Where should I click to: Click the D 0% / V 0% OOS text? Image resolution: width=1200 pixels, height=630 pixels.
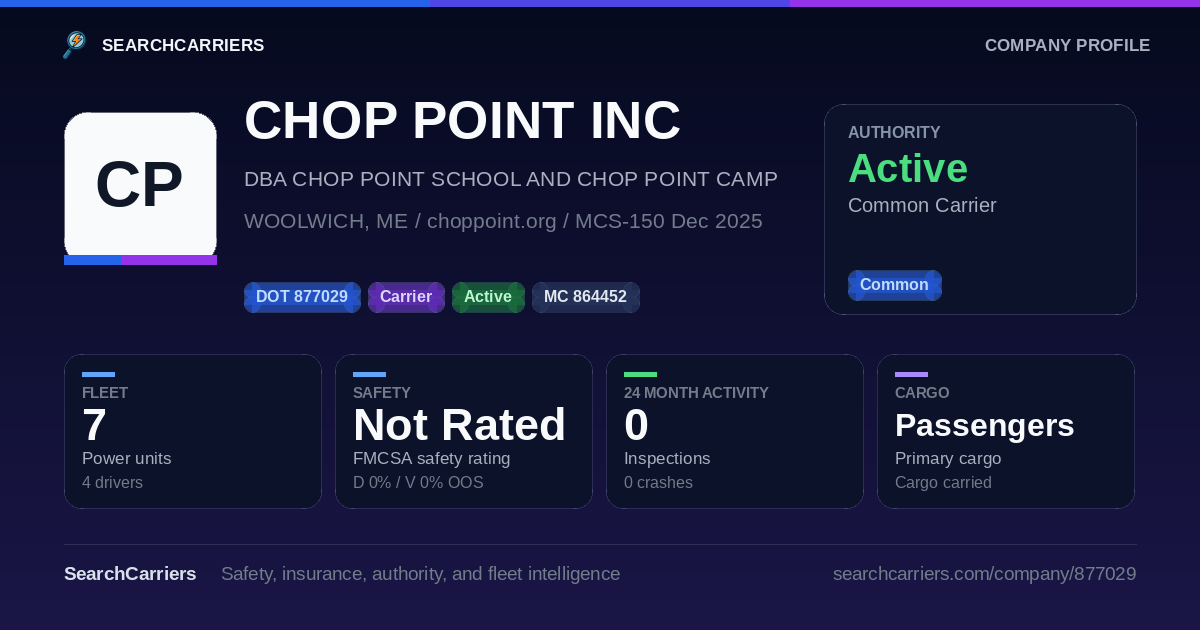(x=418, y=483)
